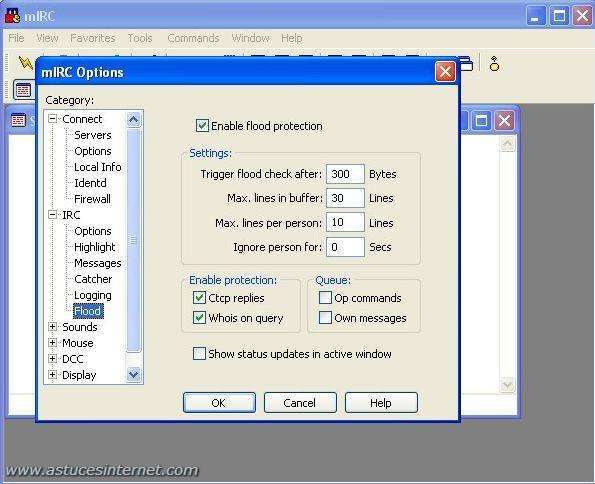595x484 pixels.
Task: Uncheck Enable flood protection
Action: click(202, 126)
